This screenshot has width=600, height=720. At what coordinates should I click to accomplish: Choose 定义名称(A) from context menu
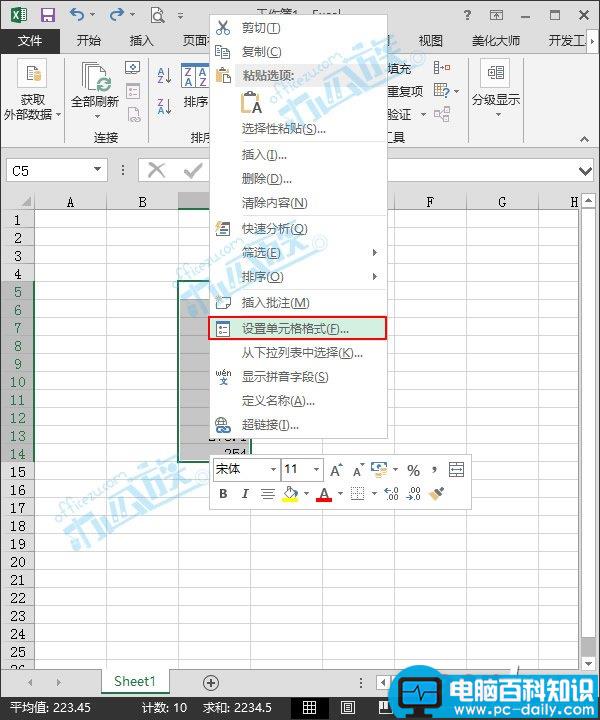pos(297,401)
